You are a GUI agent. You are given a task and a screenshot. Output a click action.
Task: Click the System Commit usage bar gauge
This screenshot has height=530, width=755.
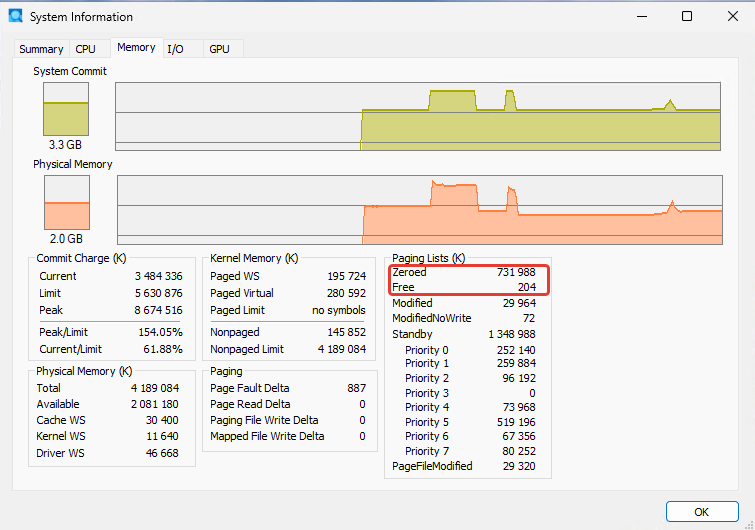click(66, 109)
